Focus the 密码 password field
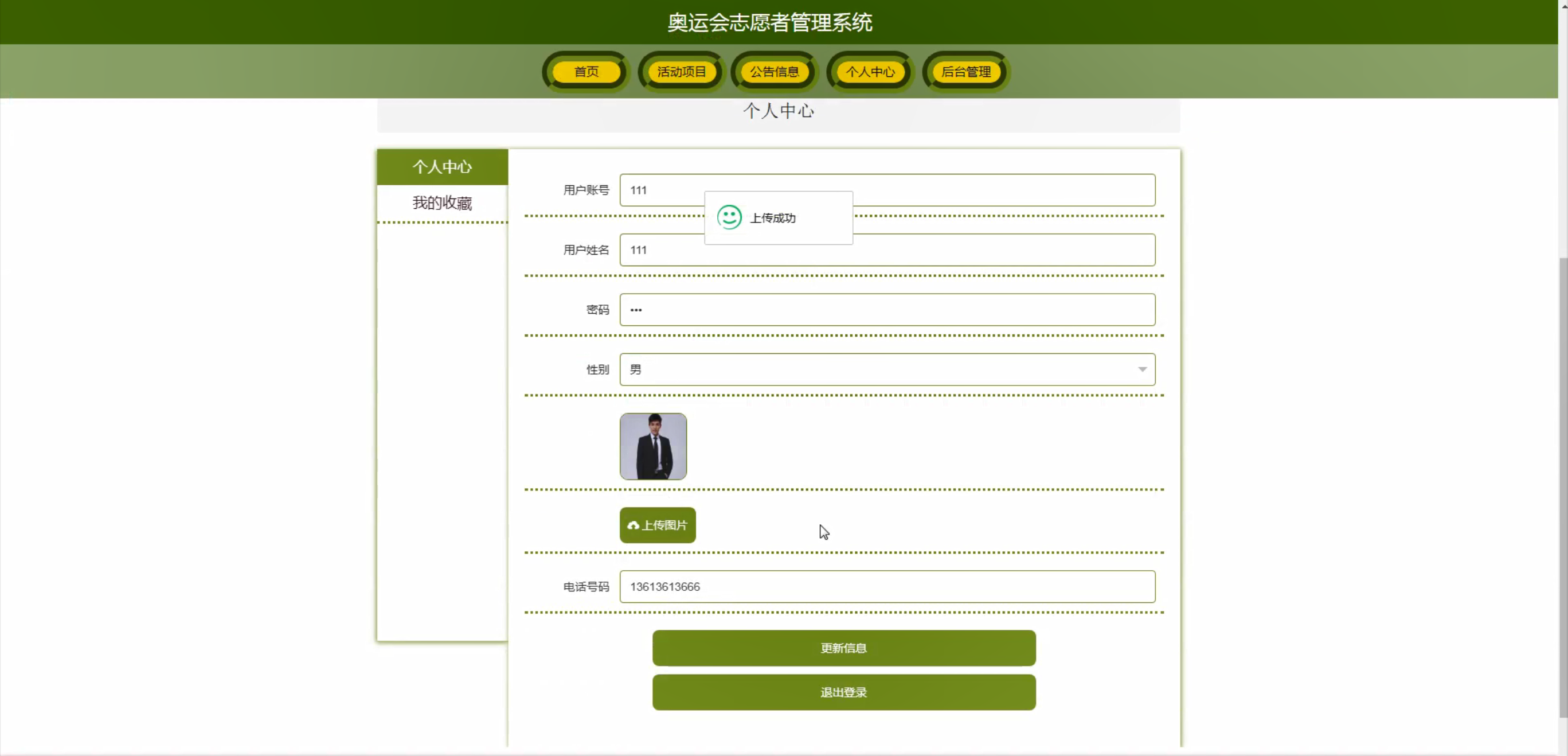This screenshot has width=1568, height=756. tap(887, 310)
